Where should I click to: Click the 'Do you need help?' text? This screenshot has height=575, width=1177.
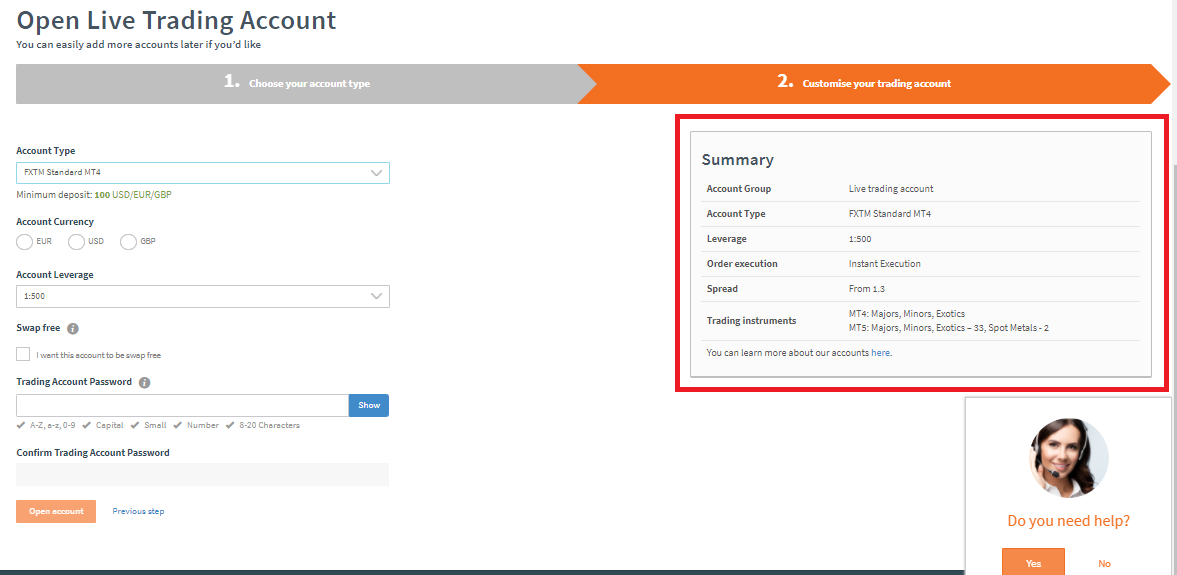coord(1069,520)
